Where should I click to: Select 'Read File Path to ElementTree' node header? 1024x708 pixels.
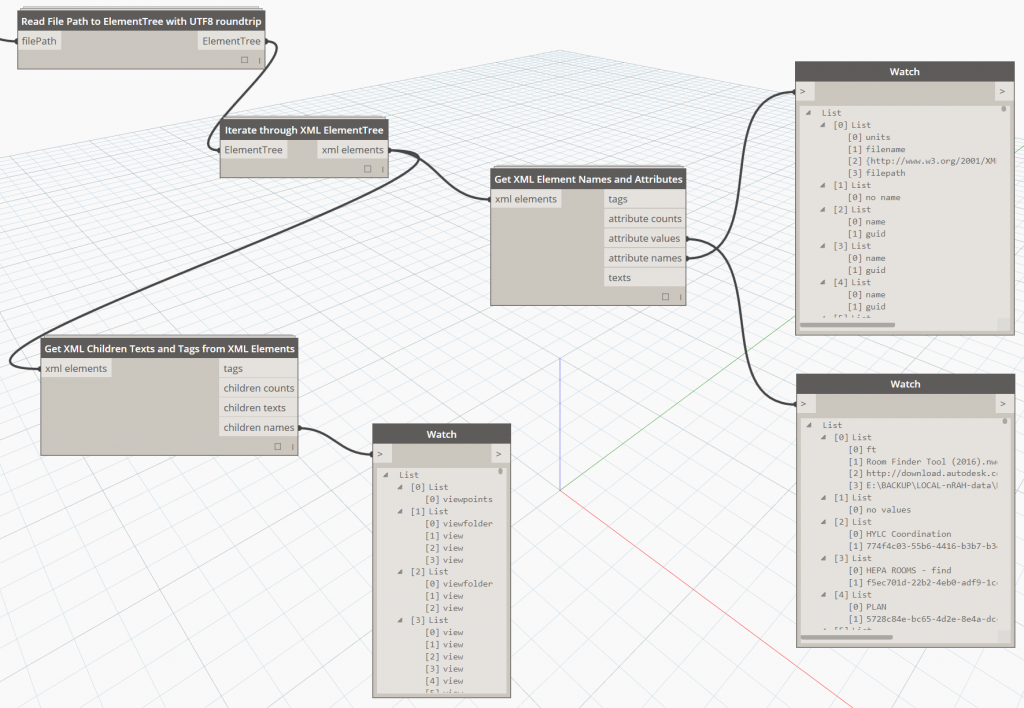click(x=141, y=22)
